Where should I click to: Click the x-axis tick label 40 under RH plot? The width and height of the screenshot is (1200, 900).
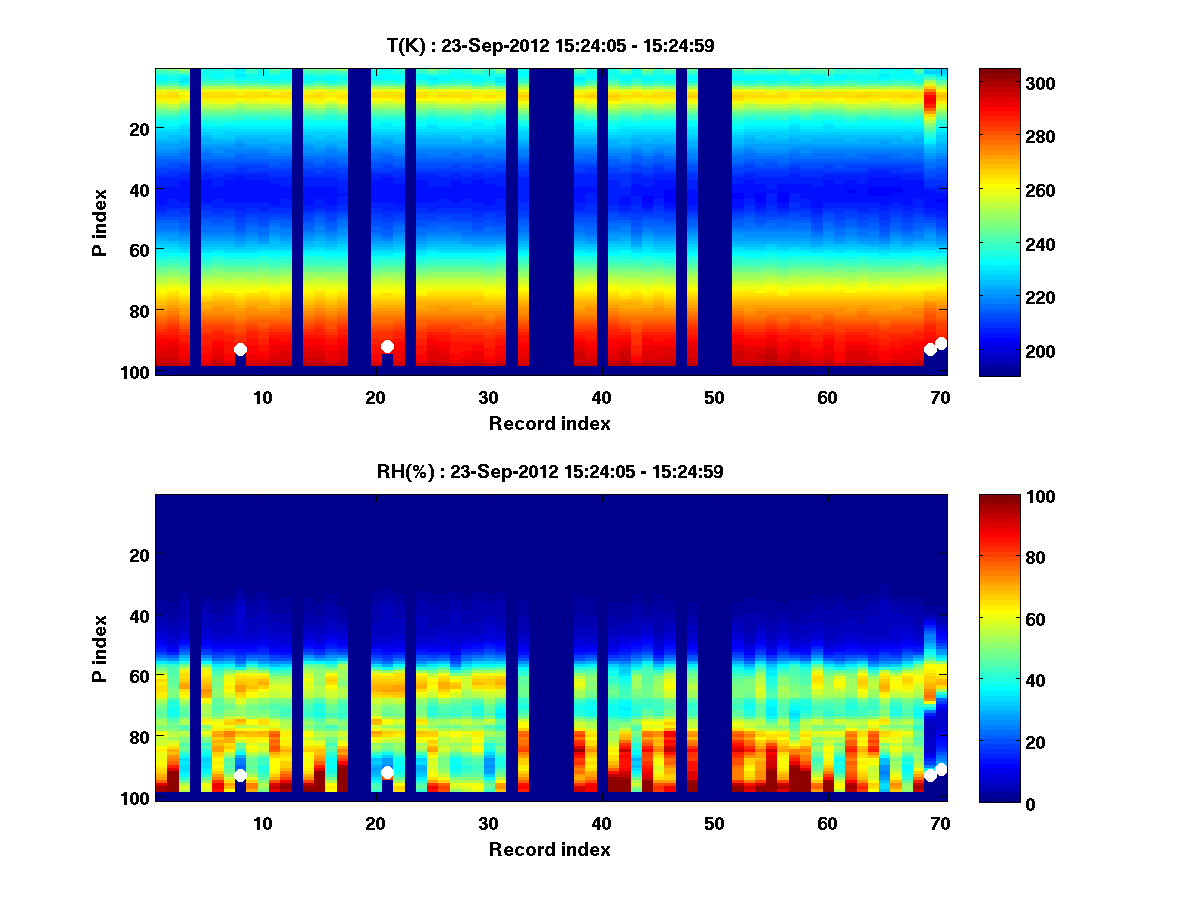[x=601, y=824]
